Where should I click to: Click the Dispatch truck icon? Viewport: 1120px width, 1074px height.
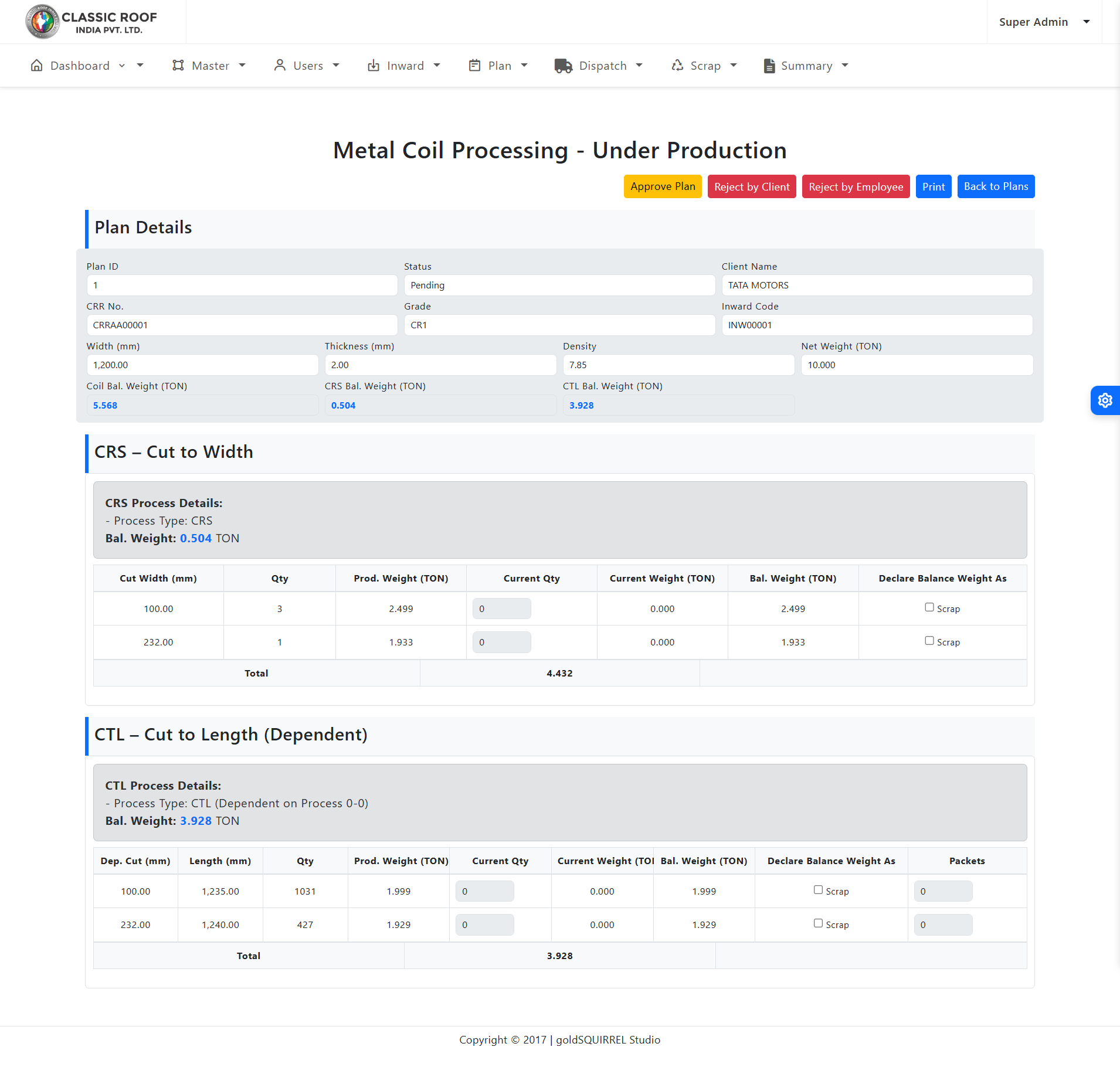click(x=563, y=66)
